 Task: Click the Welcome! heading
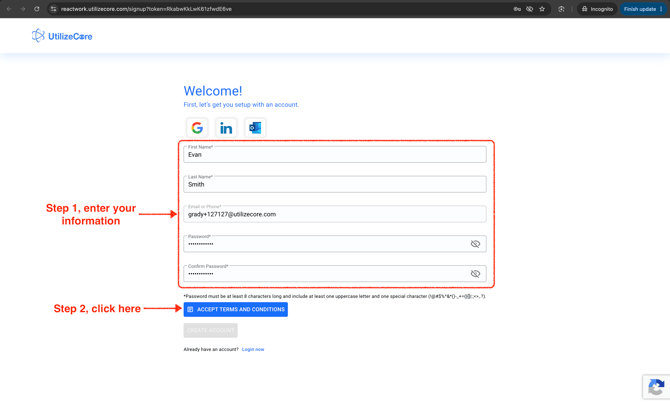[x=213, y=91]
